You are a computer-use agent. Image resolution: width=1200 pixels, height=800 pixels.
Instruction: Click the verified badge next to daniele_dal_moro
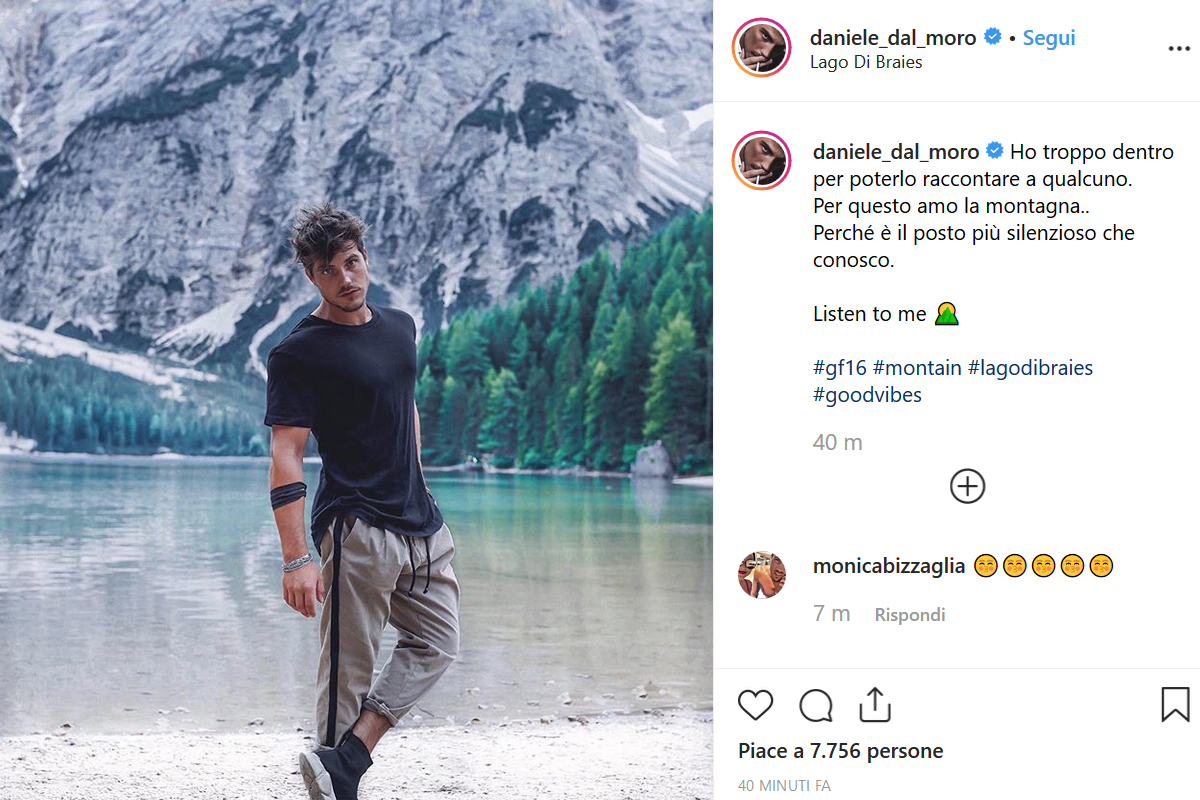click(992, 37)
